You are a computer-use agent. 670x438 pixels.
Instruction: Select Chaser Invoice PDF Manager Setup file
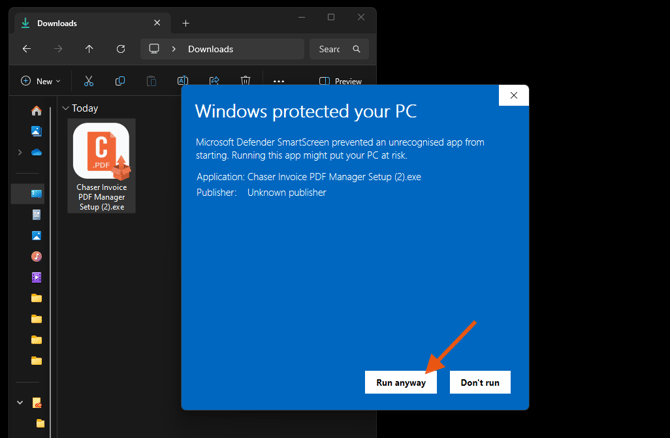tap(101, 166)
